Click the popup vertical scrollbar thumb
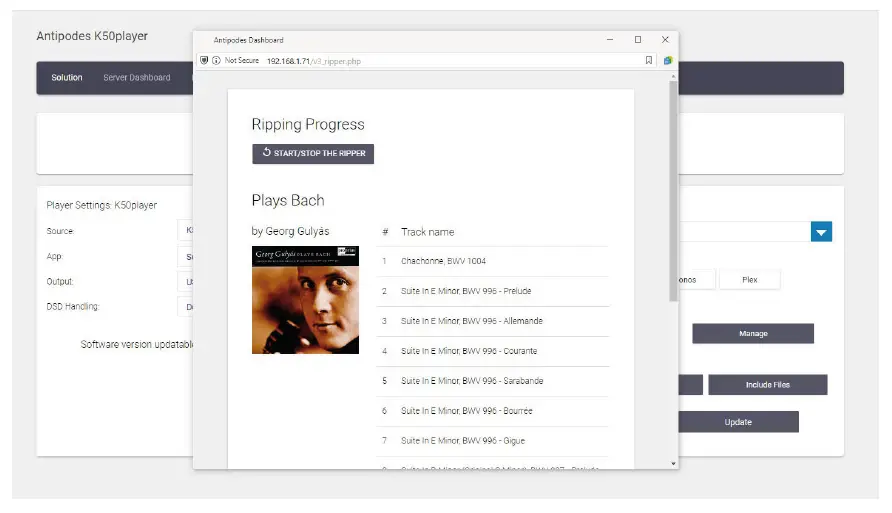This screenshot has width=892, height=513. pos(674,191)
